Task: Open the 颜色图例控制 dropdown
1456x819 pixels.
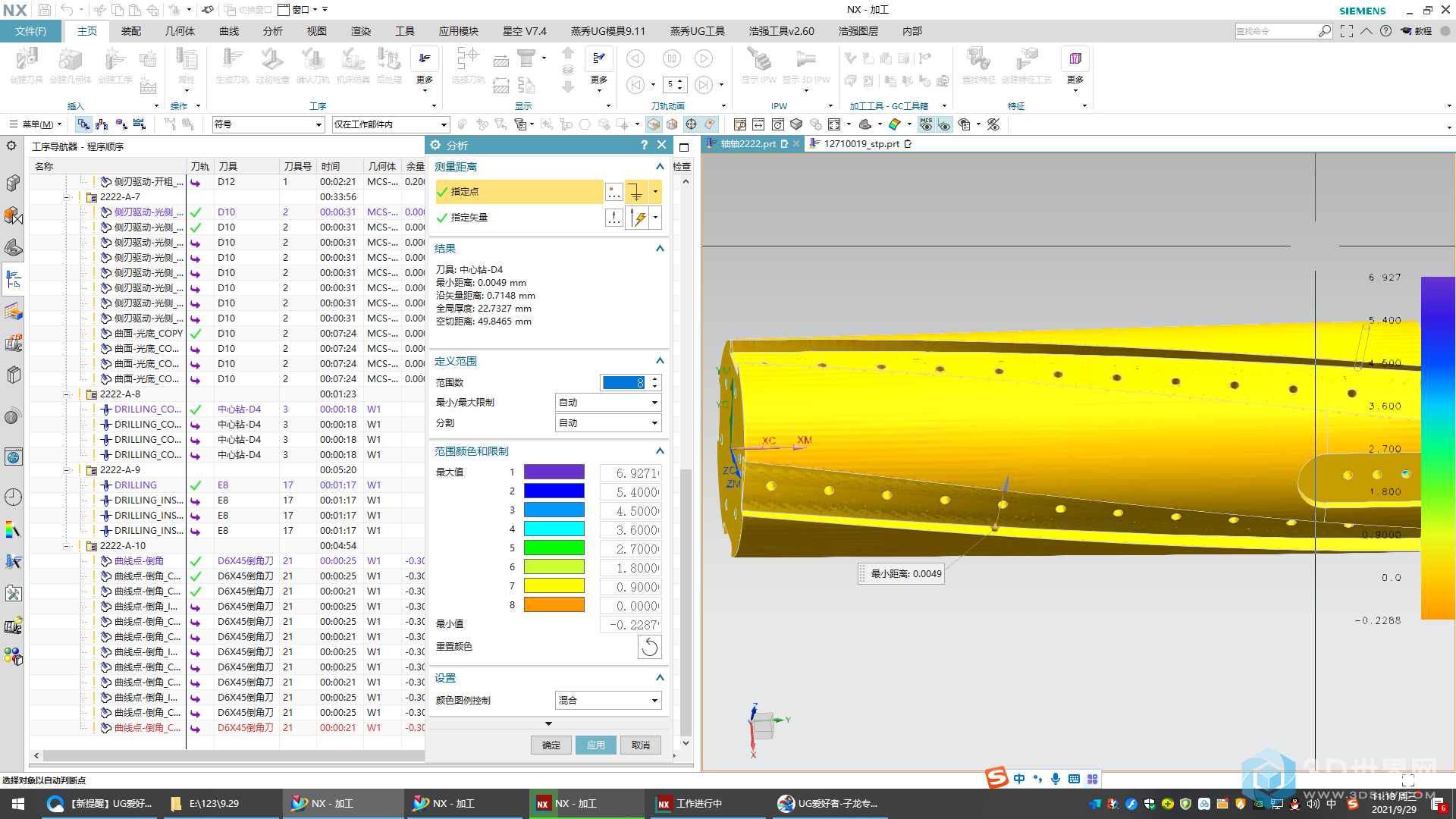Action: pos(608,701)
